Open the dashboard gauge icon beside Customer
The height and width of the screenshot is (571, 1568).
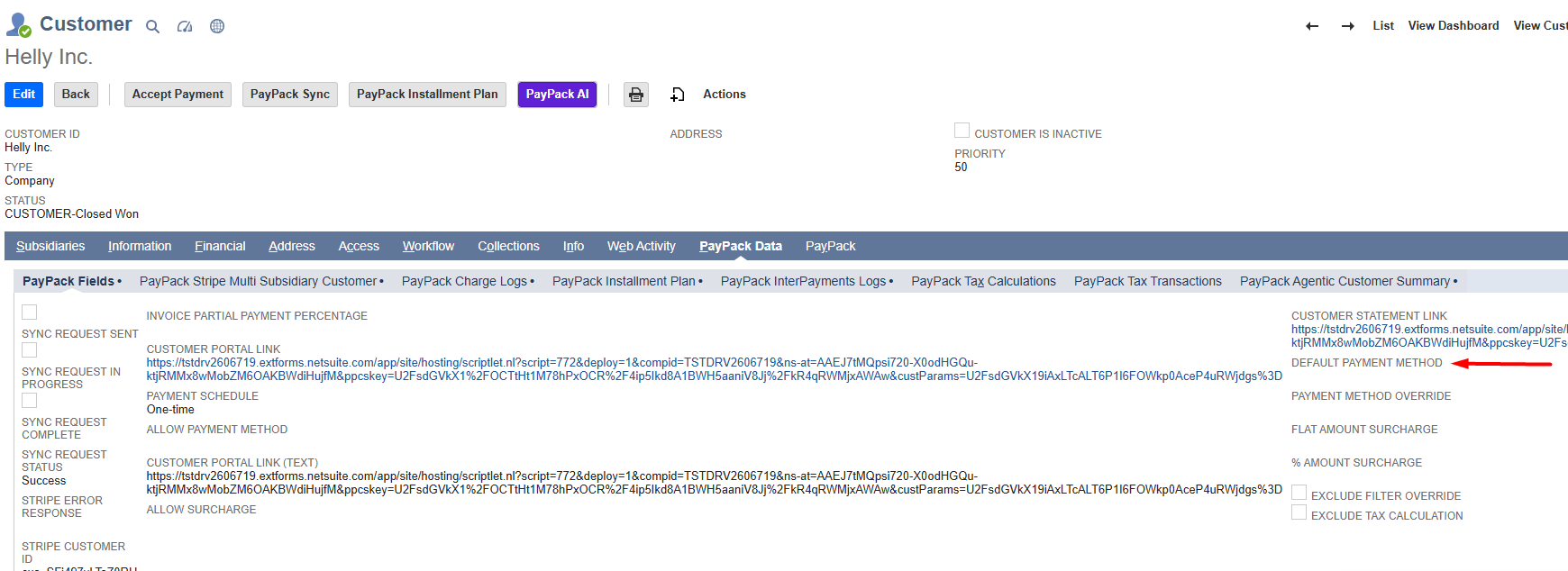click(x=185, y=27)
